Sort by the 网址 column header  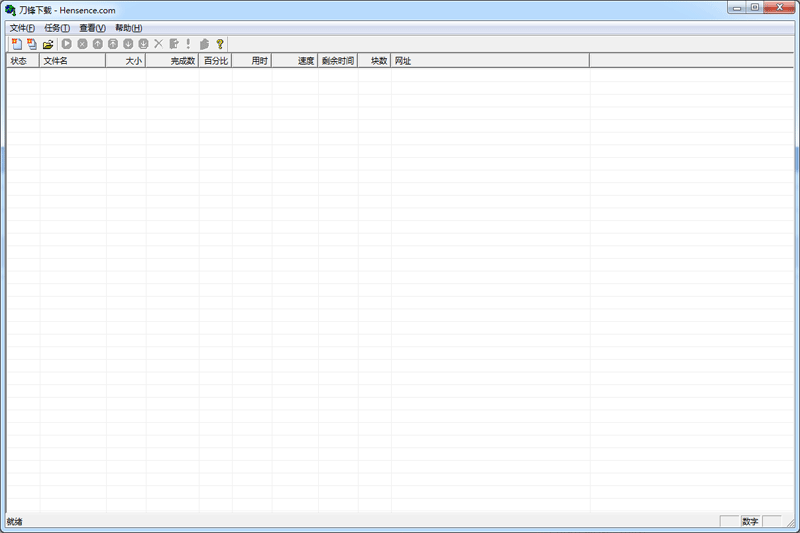pos(490,61)
